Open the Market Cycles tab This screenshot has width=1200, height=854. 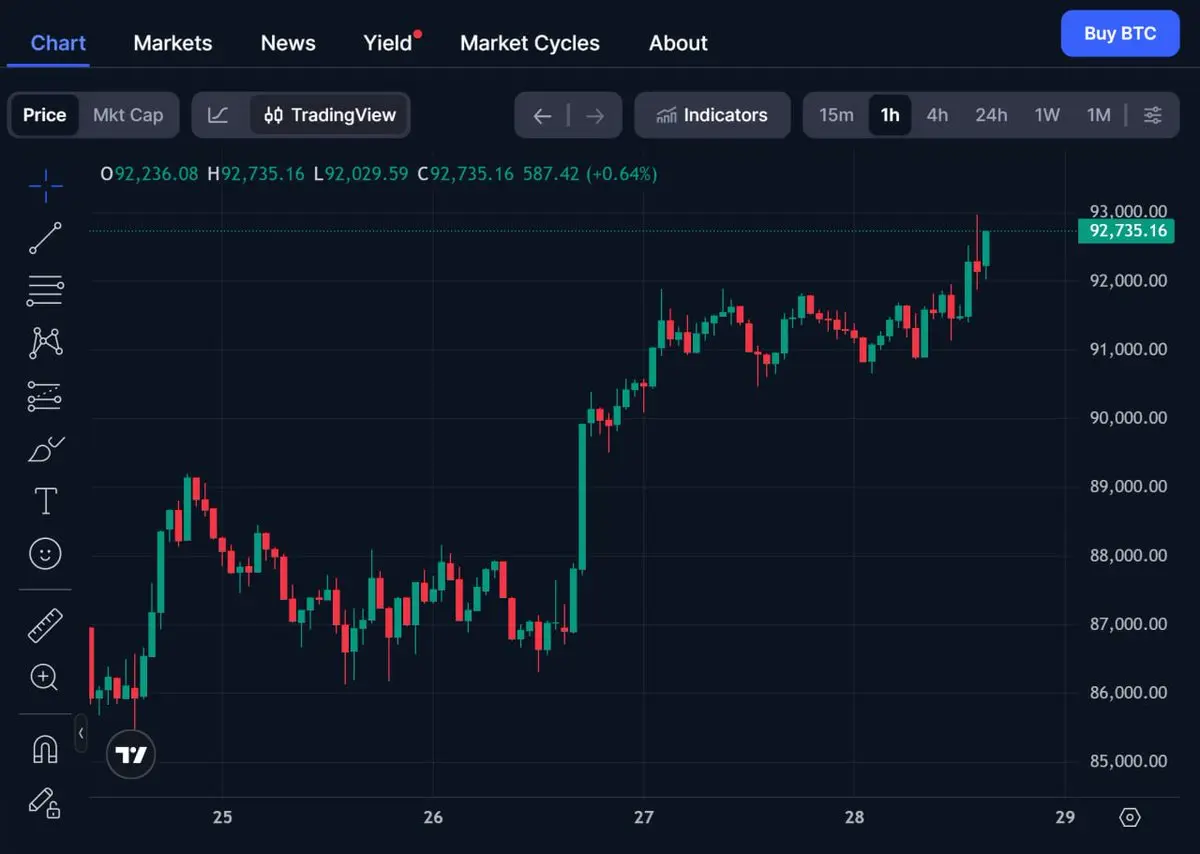tap(530, 43)
